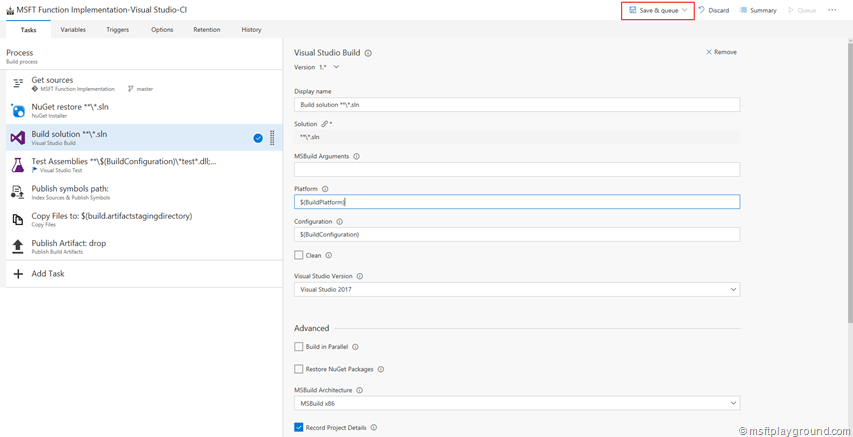Click the blue selected checkmark on Build solution
Viewport: 853px width, 437px height.
[x=258, y=138]
